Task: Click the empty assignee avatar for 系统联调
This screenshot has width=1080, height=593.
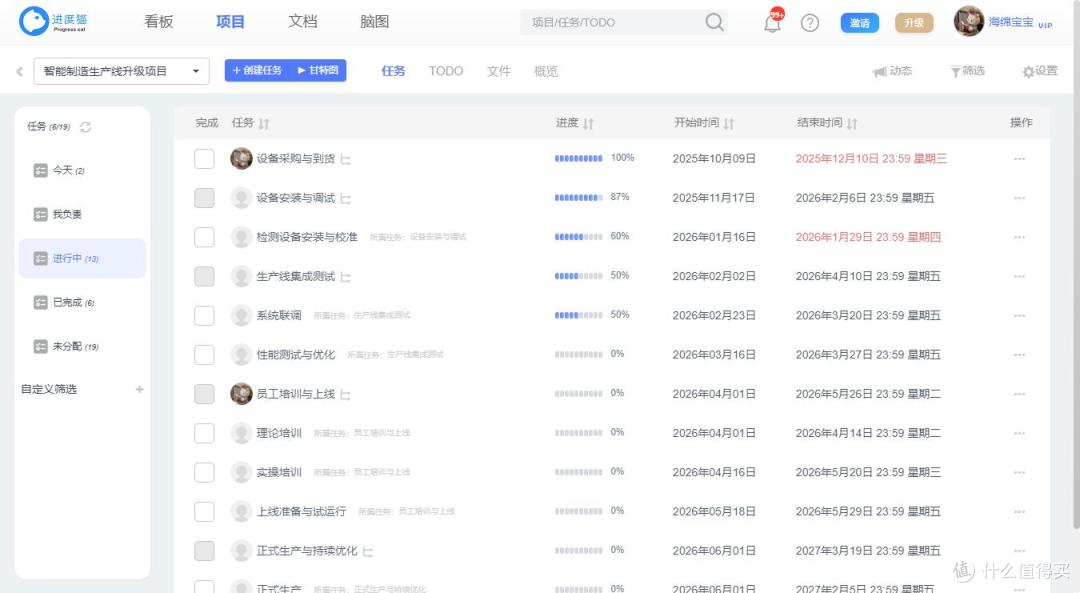Action: pos(241,315)
